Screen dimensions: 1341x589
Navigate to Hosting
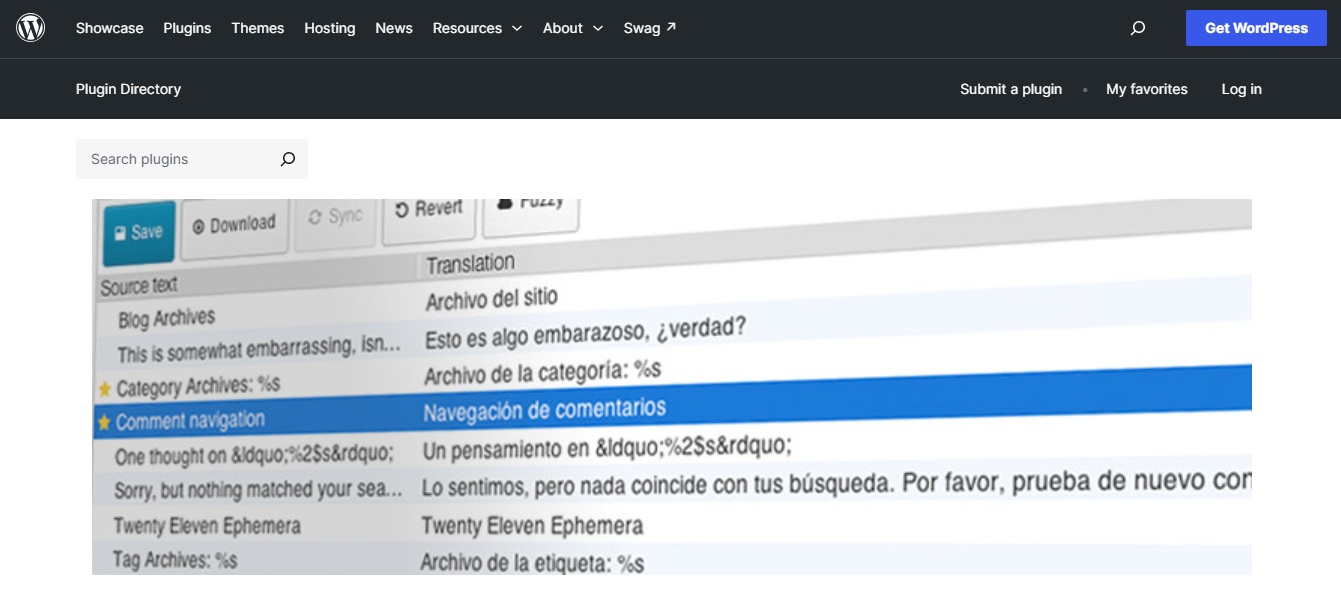330,28
